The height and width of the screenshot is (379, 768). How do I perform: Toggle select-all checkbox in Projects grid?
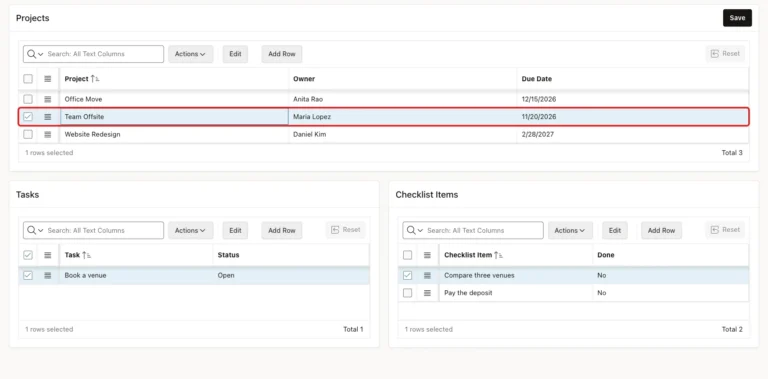[x=28, y=79]
